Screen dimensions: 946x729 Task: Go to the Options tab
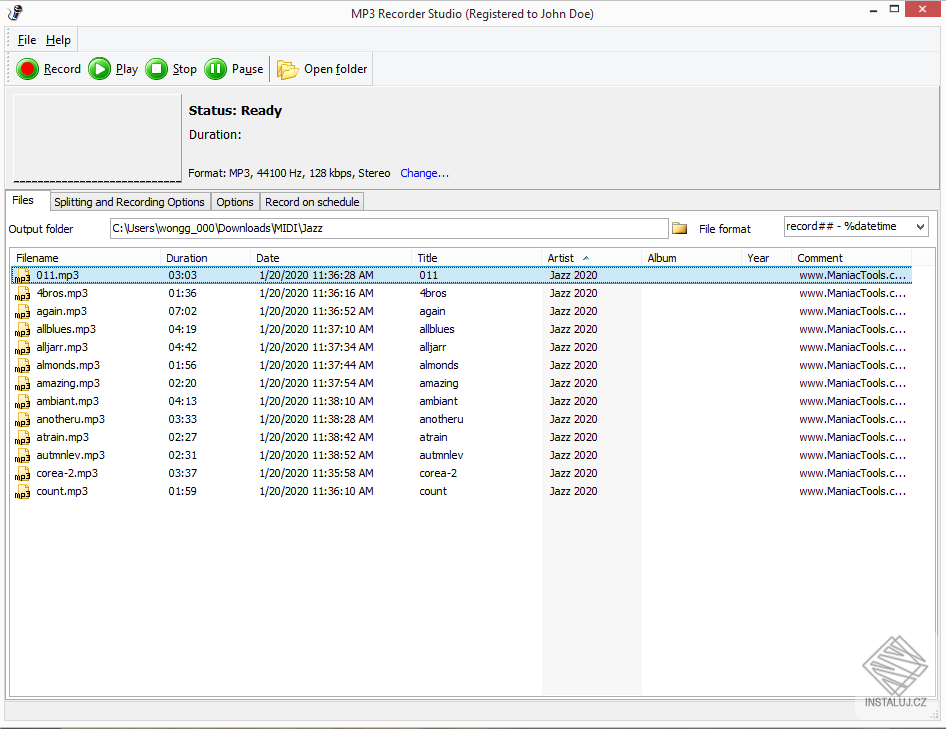(x=235, y=202)
